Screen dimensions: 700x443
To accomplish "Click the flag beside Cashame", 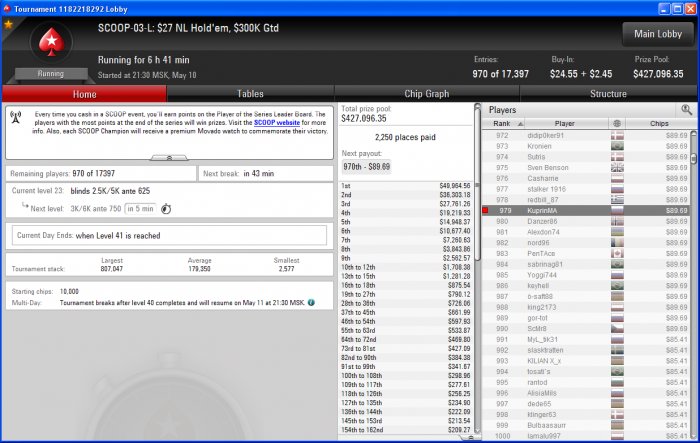I will click(x=617, y=178).
